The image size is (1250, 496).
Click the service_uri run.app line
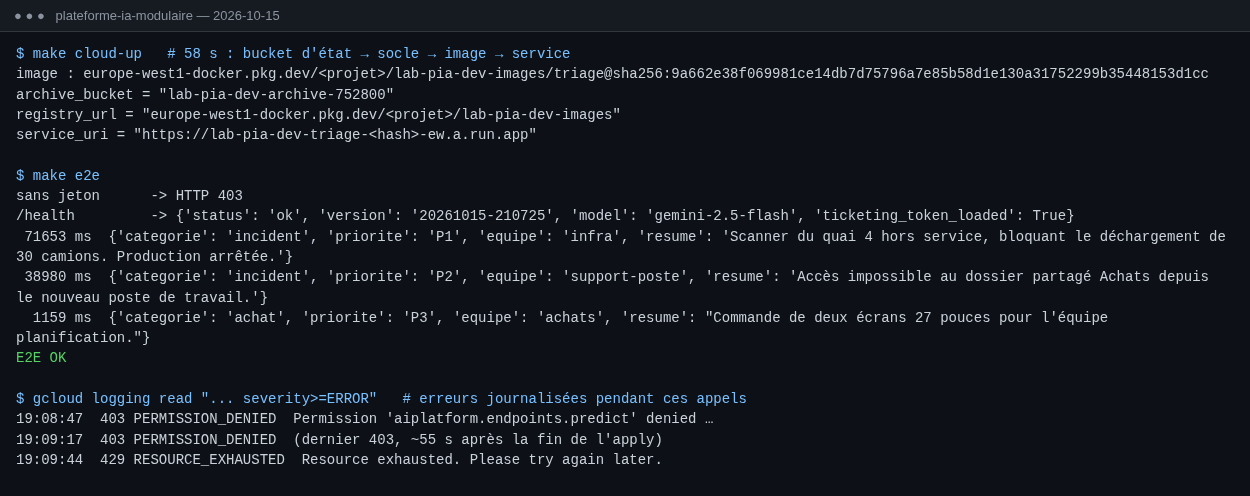pyautogui.click(x=276, y=135)
